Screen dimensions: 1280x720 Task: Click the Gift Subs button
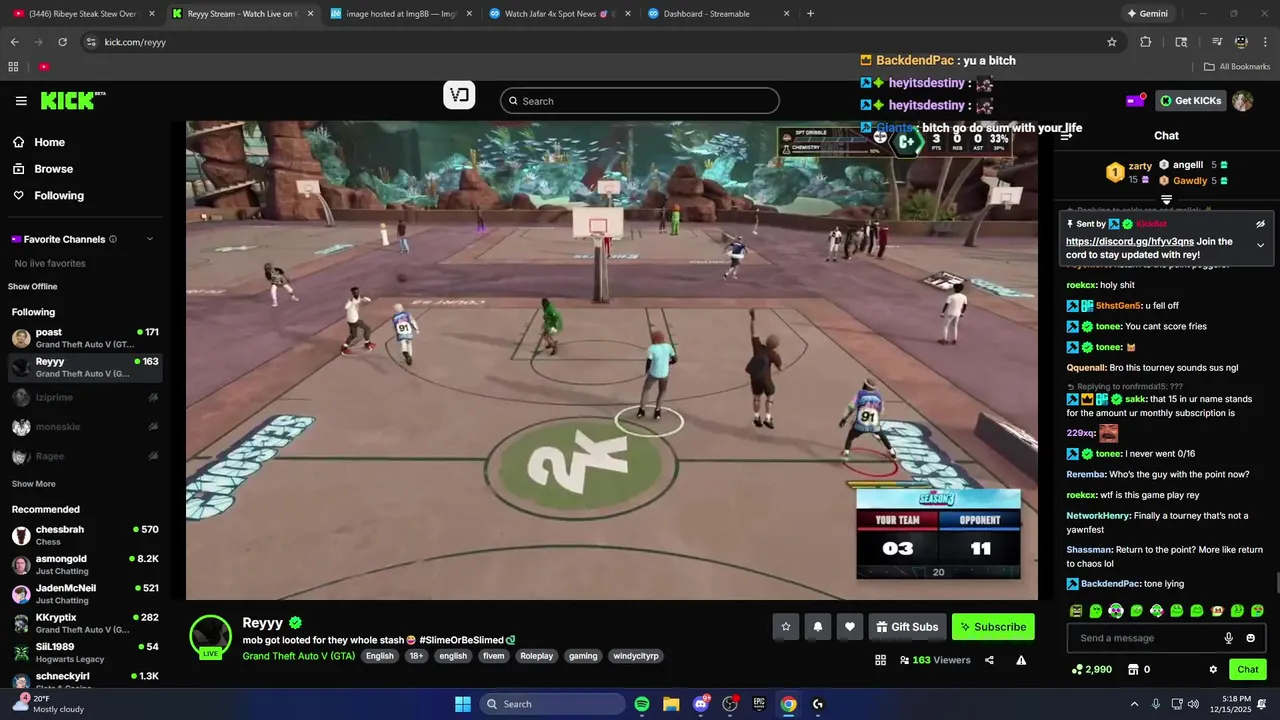907,627
